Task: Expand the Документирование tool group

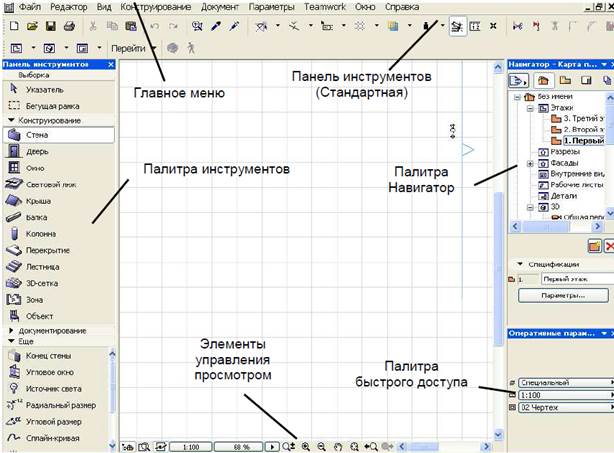Action: pyautogui.click(x=11, y=330)
